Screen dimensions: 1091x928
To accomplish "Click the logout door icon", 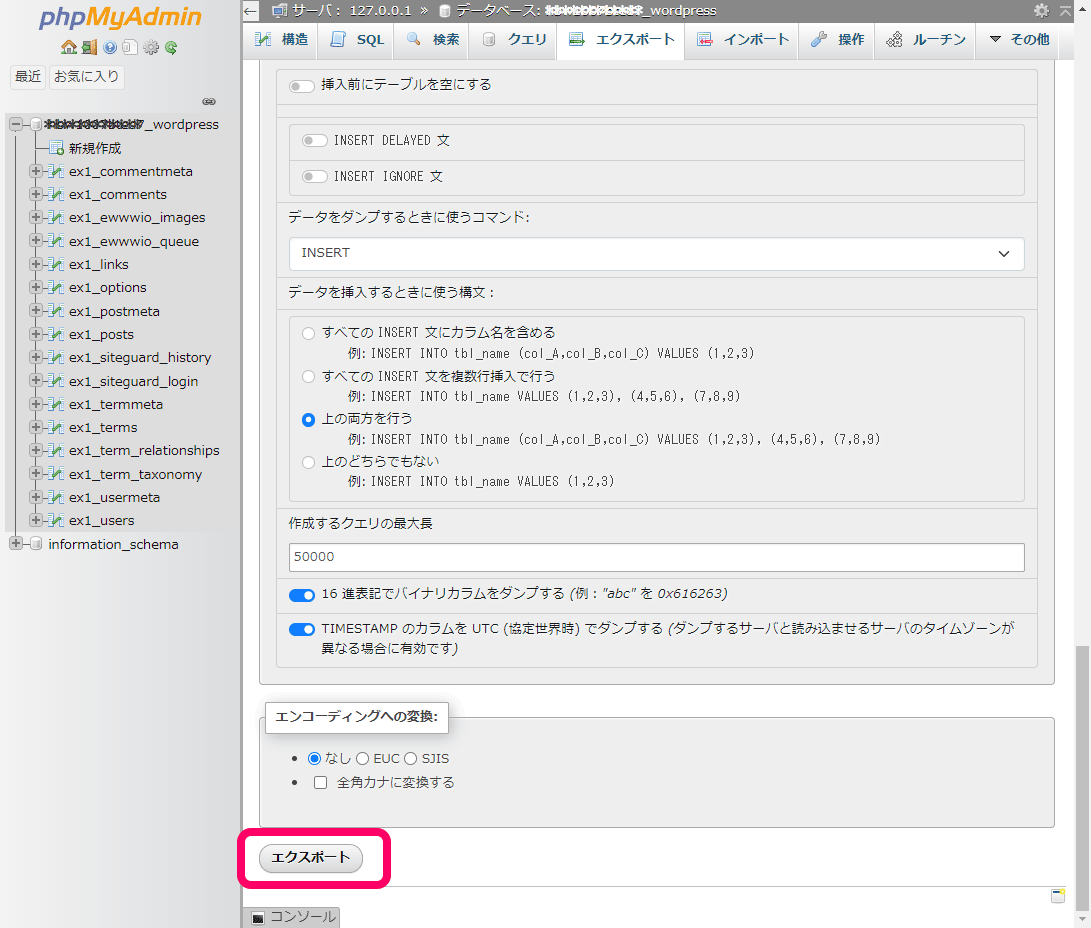I will 89,47.
